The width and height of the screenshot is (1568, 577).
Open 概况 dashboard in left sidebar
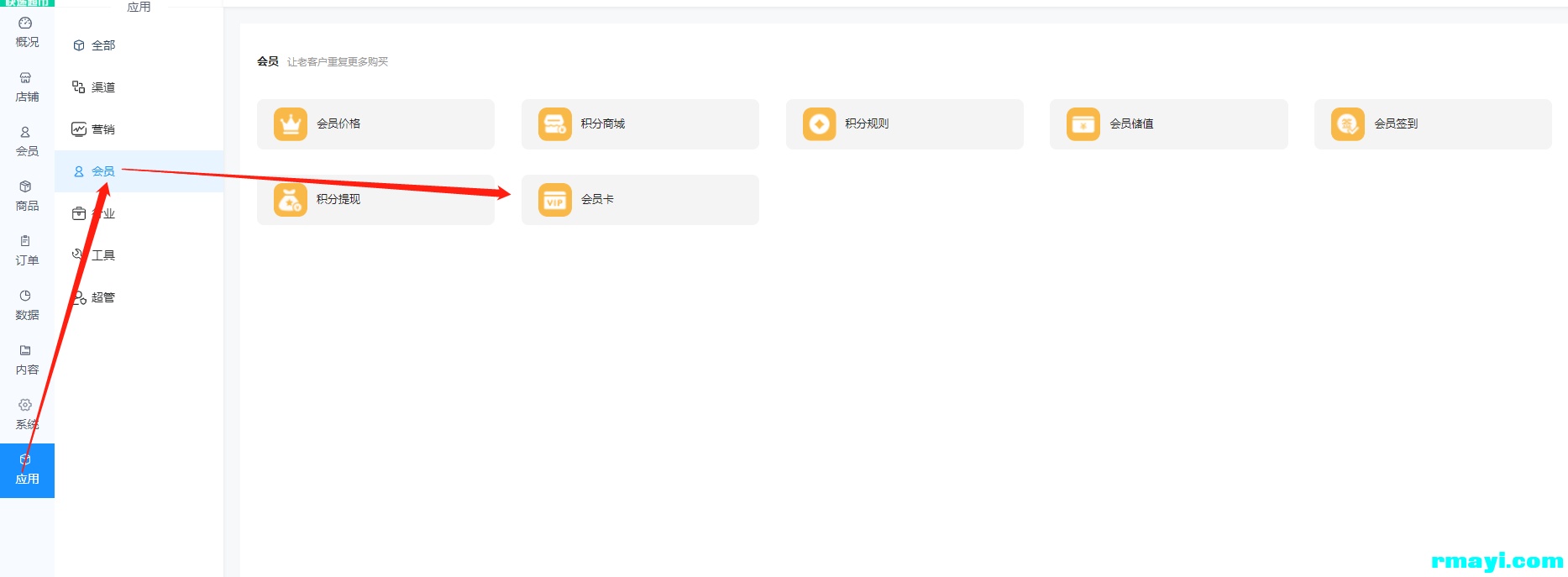pyautogui.click(x=27, y=33)
